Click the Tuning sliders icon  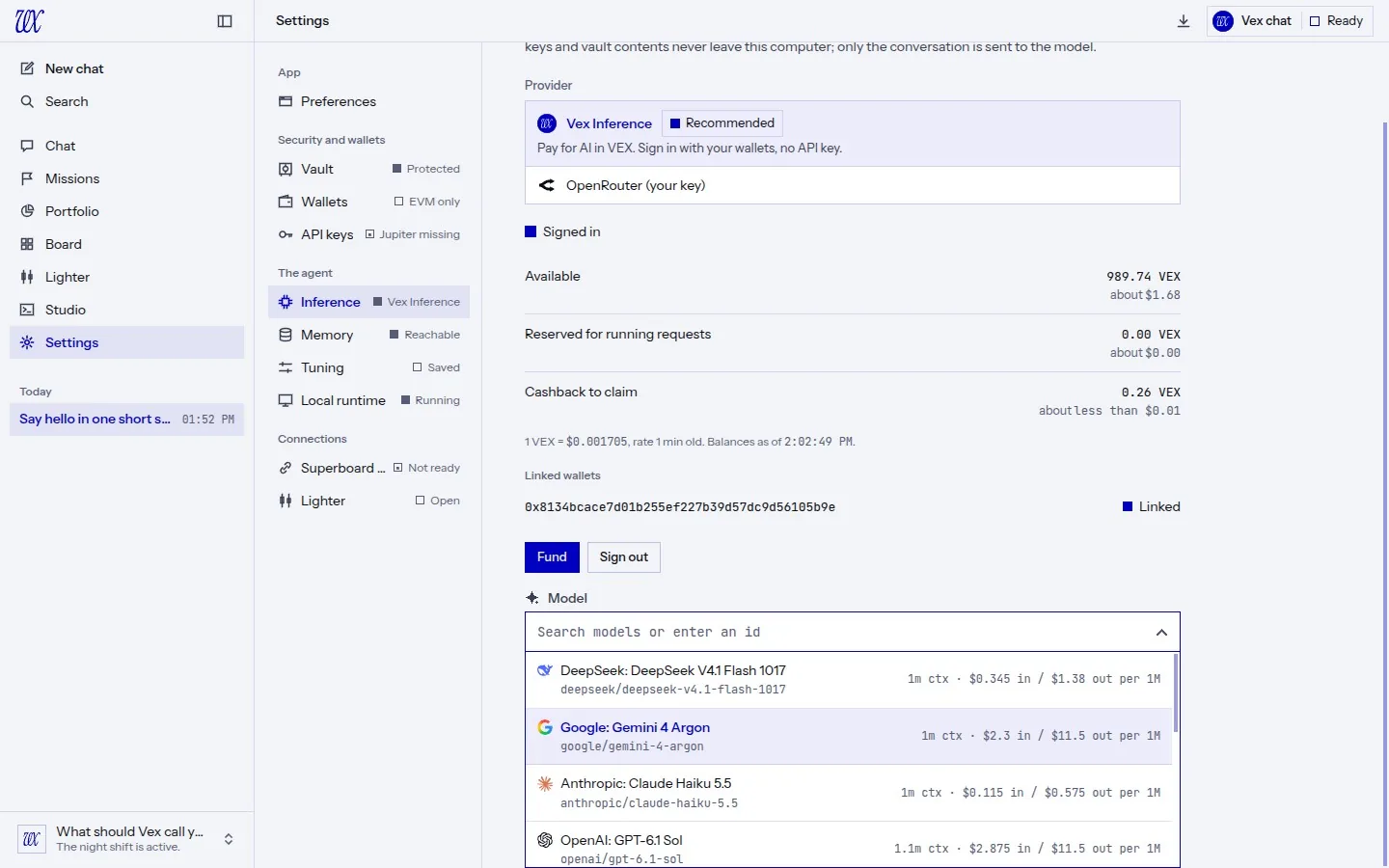[x=286, y=367]
